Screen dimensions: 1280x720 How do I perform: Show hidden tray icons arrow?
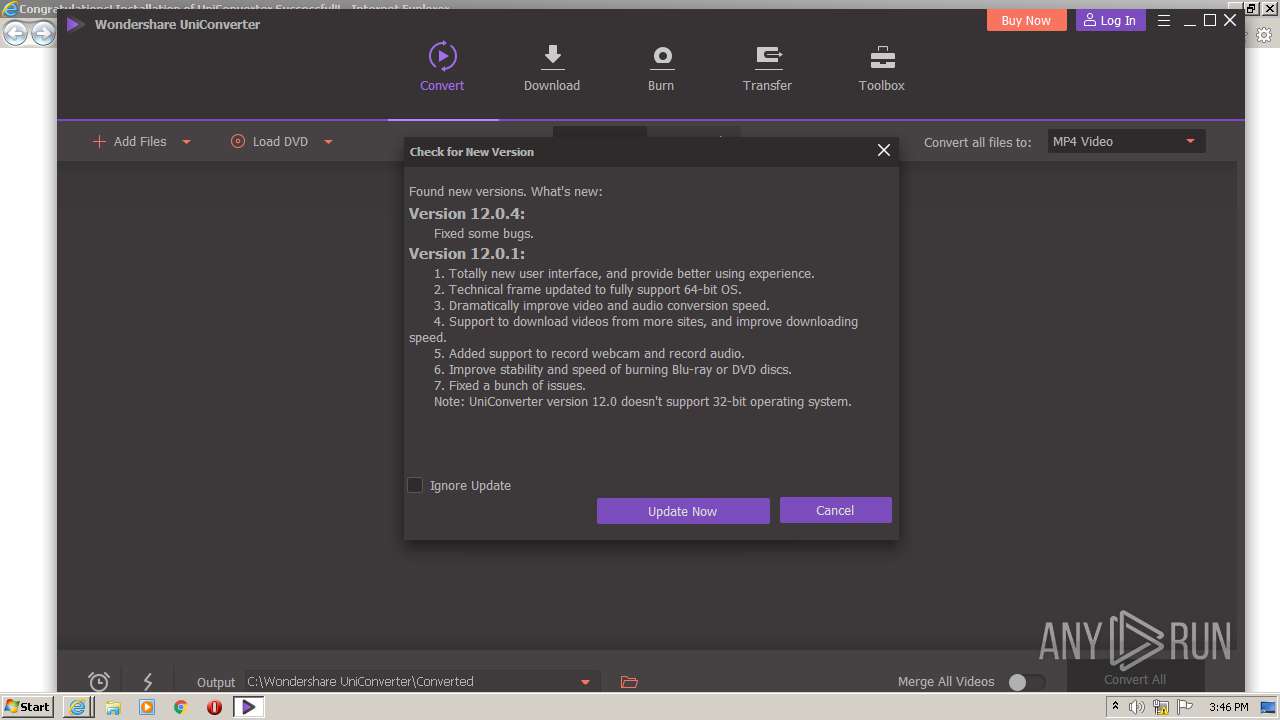(x=1115, y=707)
